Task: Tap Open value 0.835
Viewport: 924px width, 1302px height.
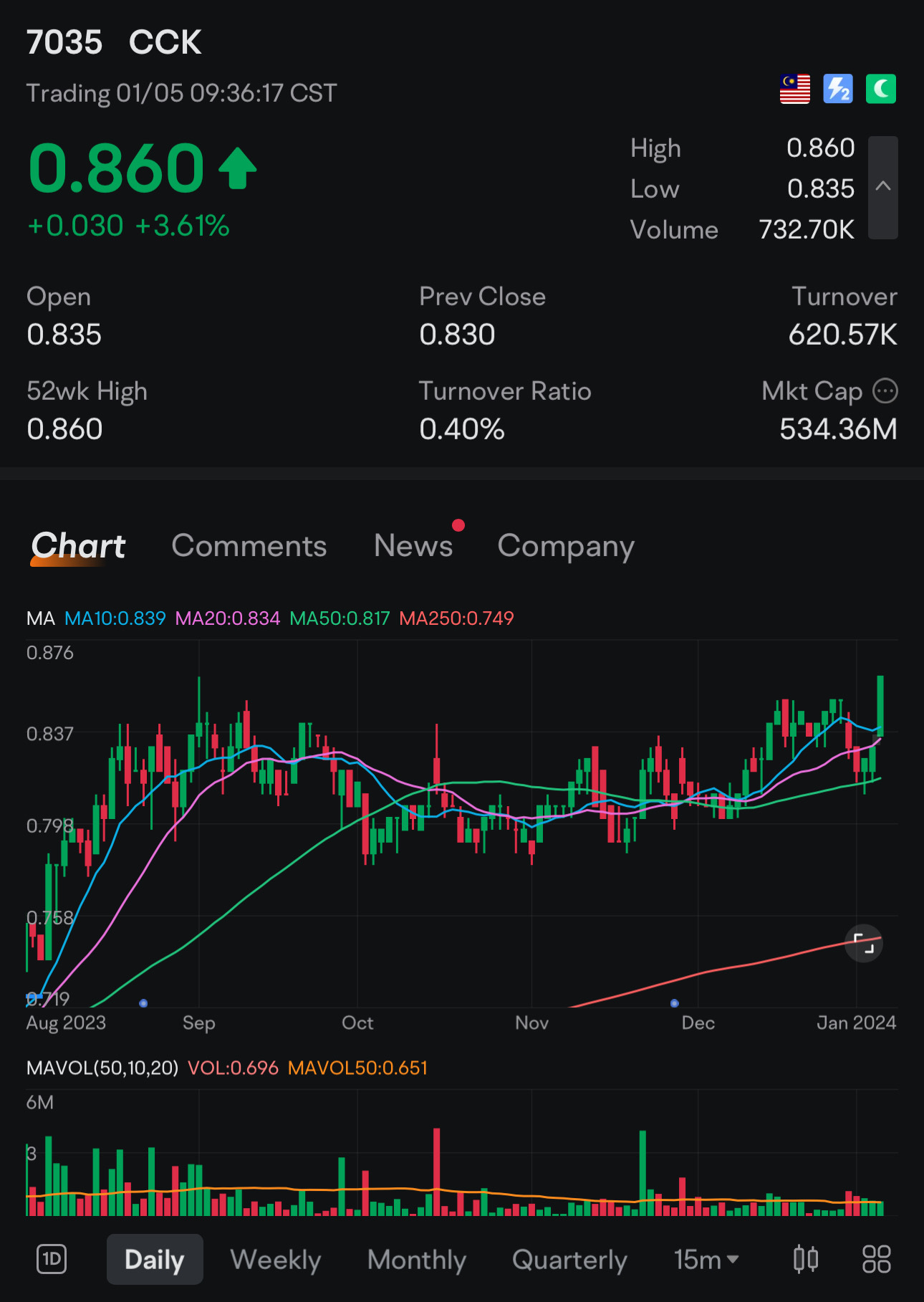Action: pos(64,335)
